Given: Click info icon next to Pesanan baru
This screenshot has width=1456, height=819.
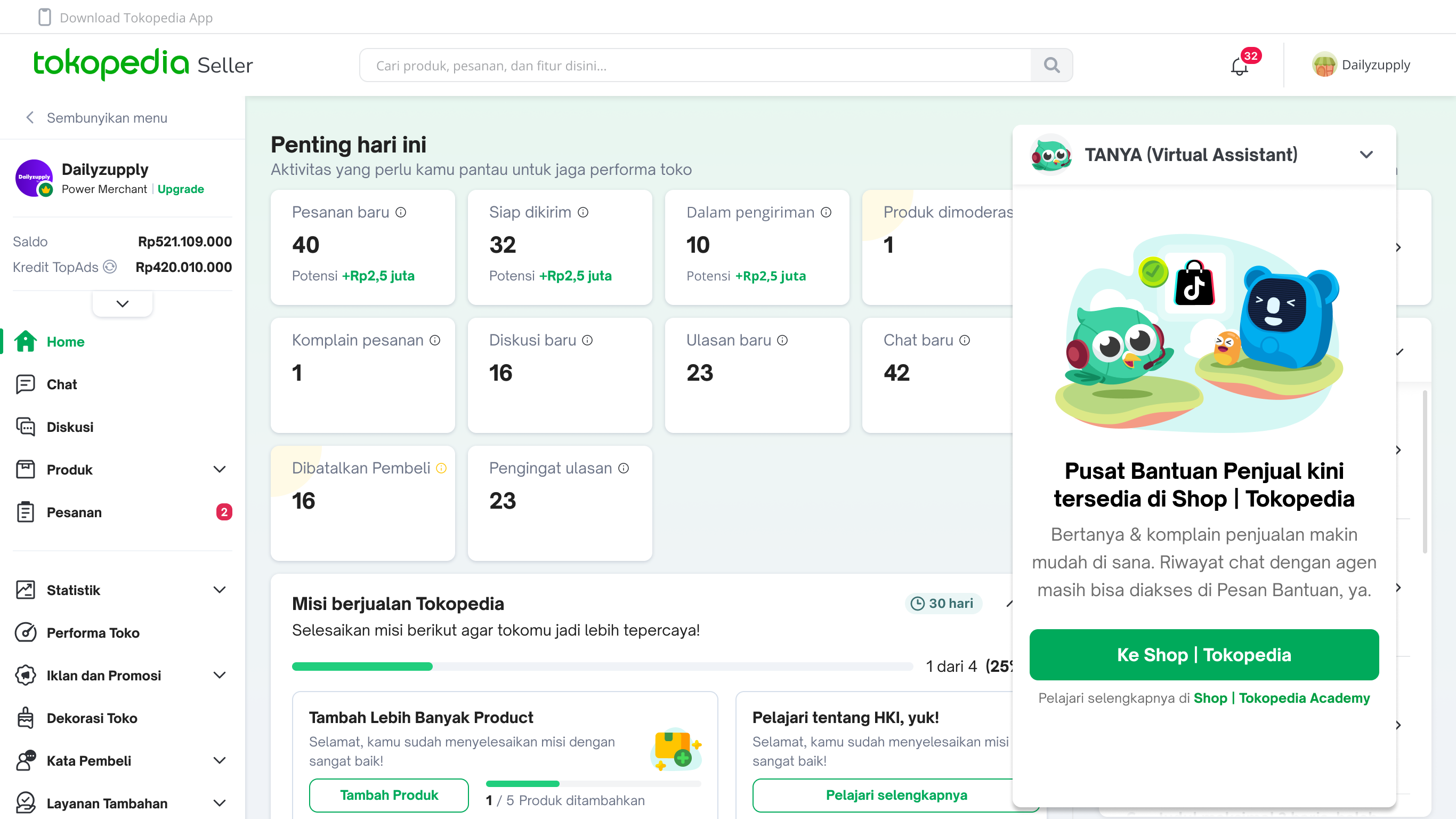Looking at the screenshot, I should pyautogui.click(x=401, y=212).
